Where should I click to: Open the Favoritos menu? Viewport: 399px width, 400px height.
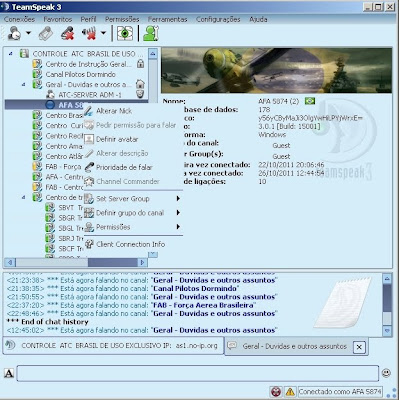(58, 19)
